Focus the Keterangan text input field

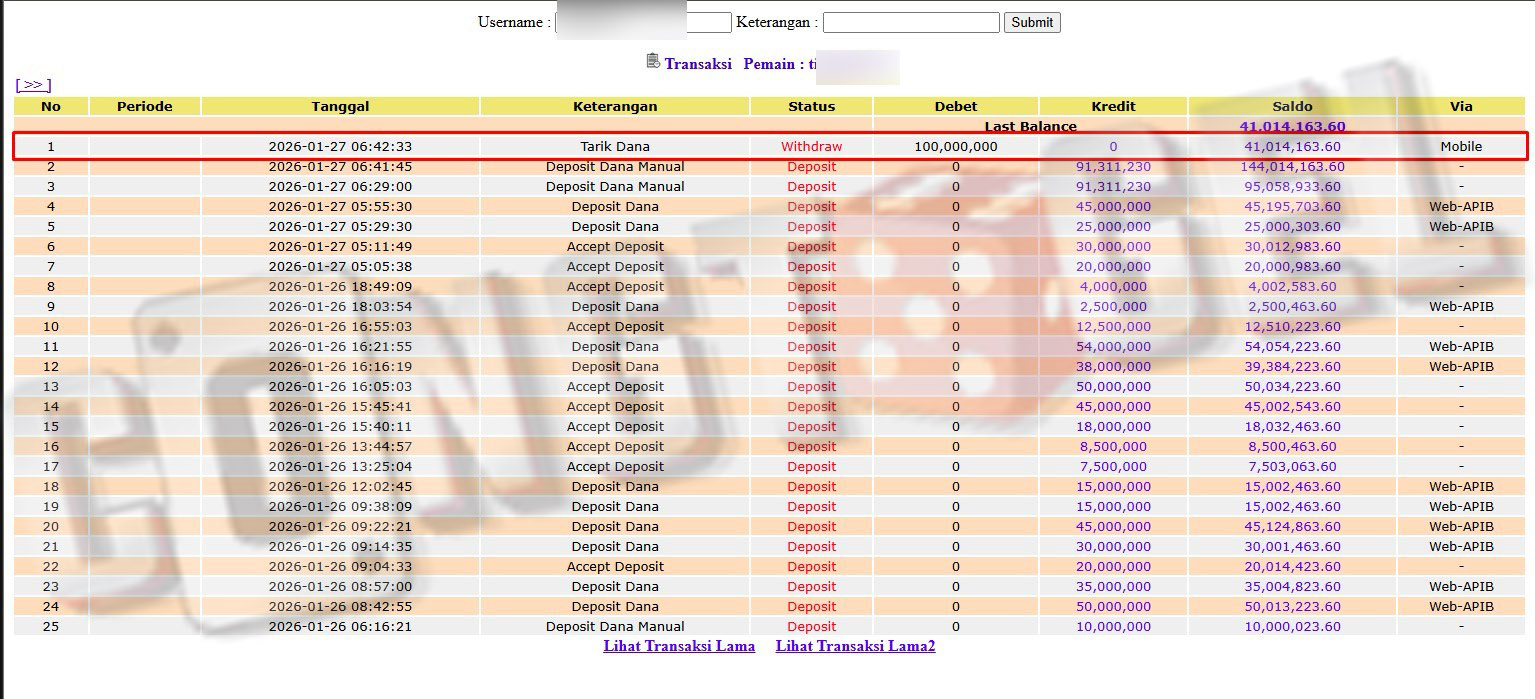(910, 22)
